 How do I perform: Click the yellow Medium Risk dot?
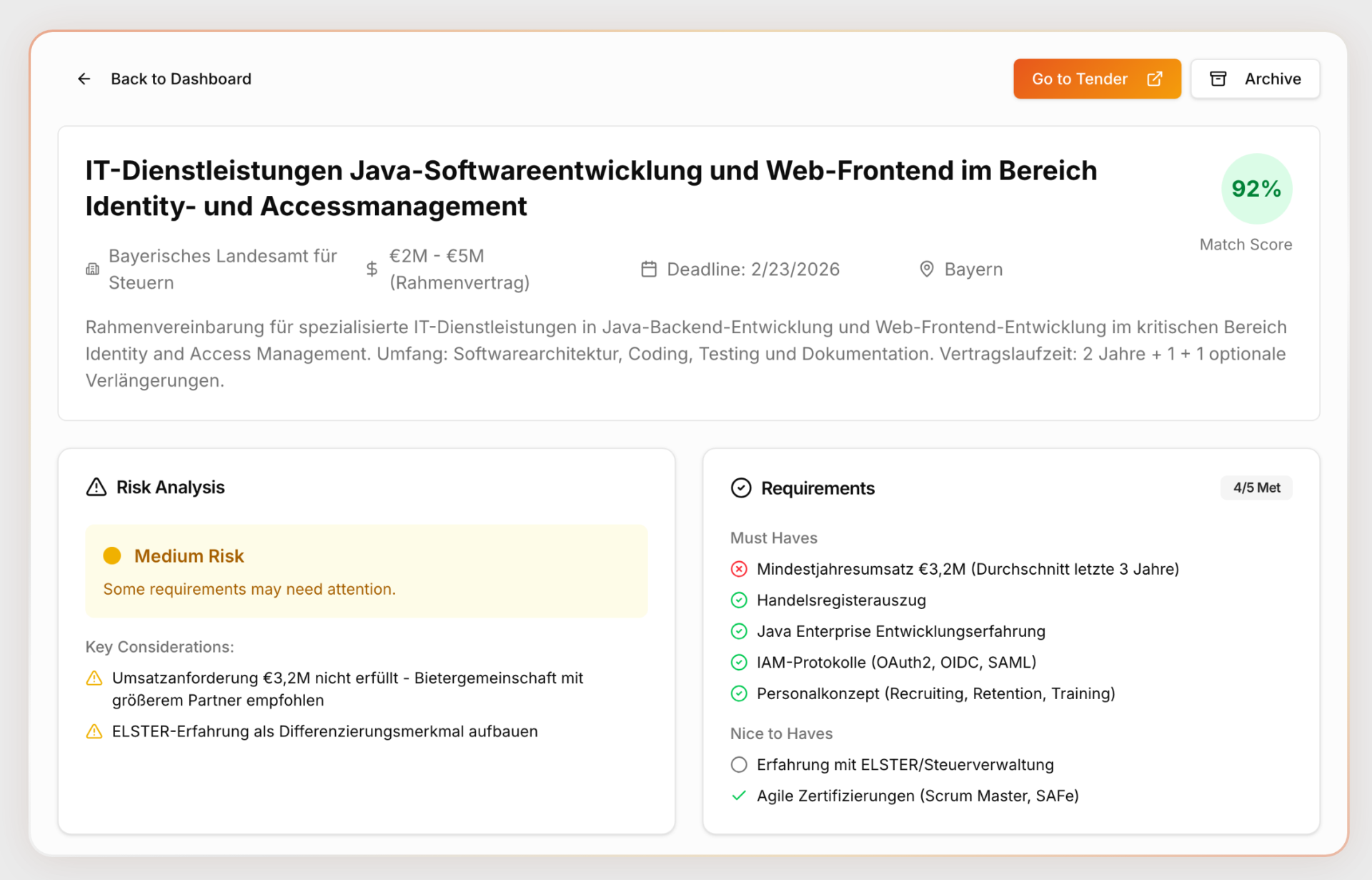click(112, 556)
